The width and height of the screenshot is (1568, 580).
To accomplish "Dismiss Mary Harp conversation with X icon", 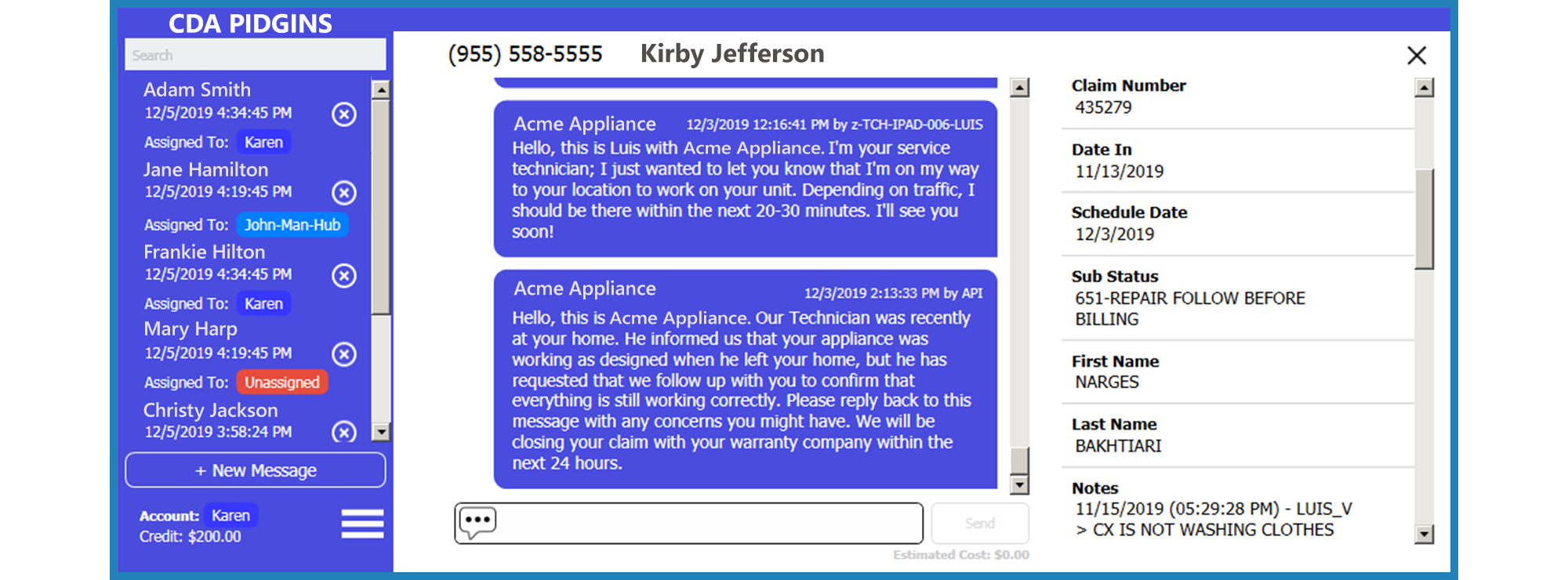I will tap(343, 354).
